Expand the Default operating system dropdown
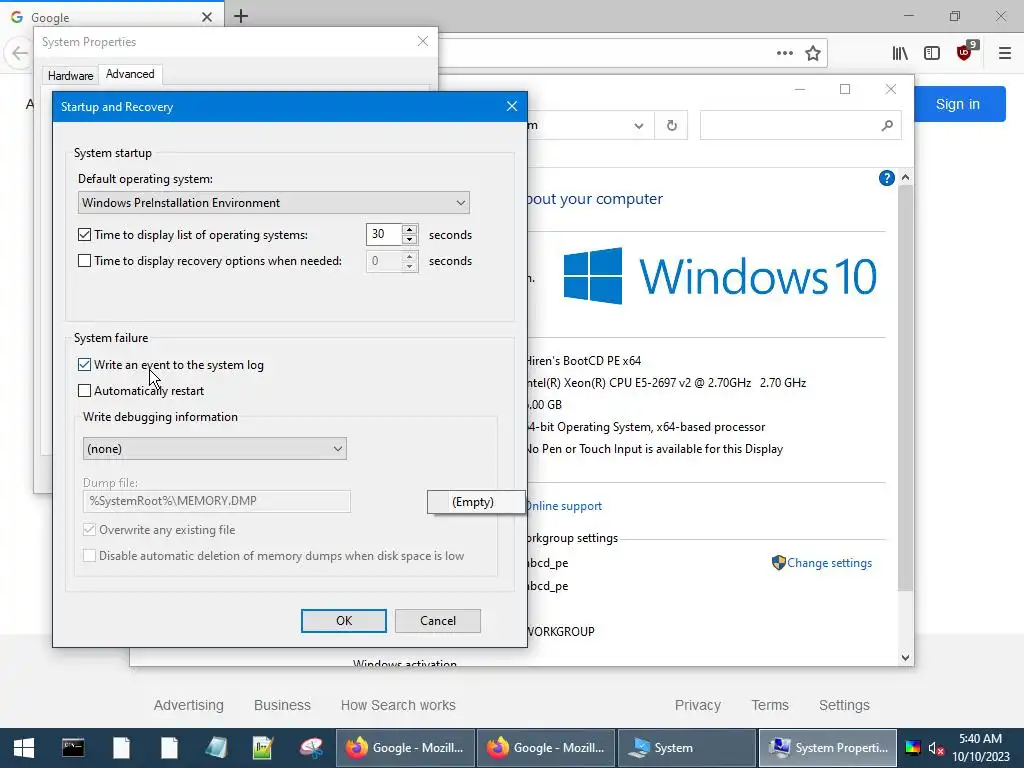 click(460, 202)
